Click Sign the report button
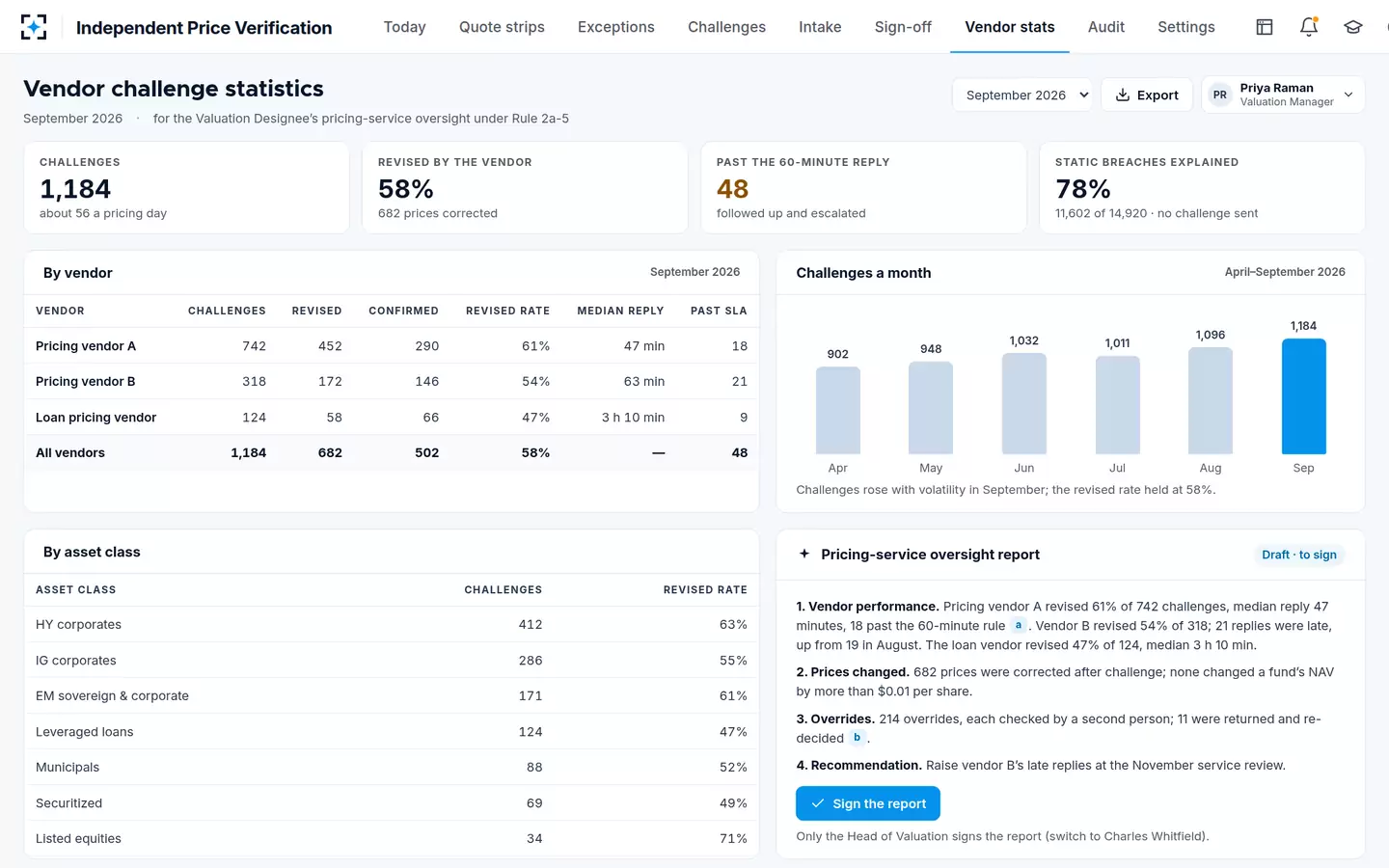The width and height of the screenshot is (1389, 868). 868,803
